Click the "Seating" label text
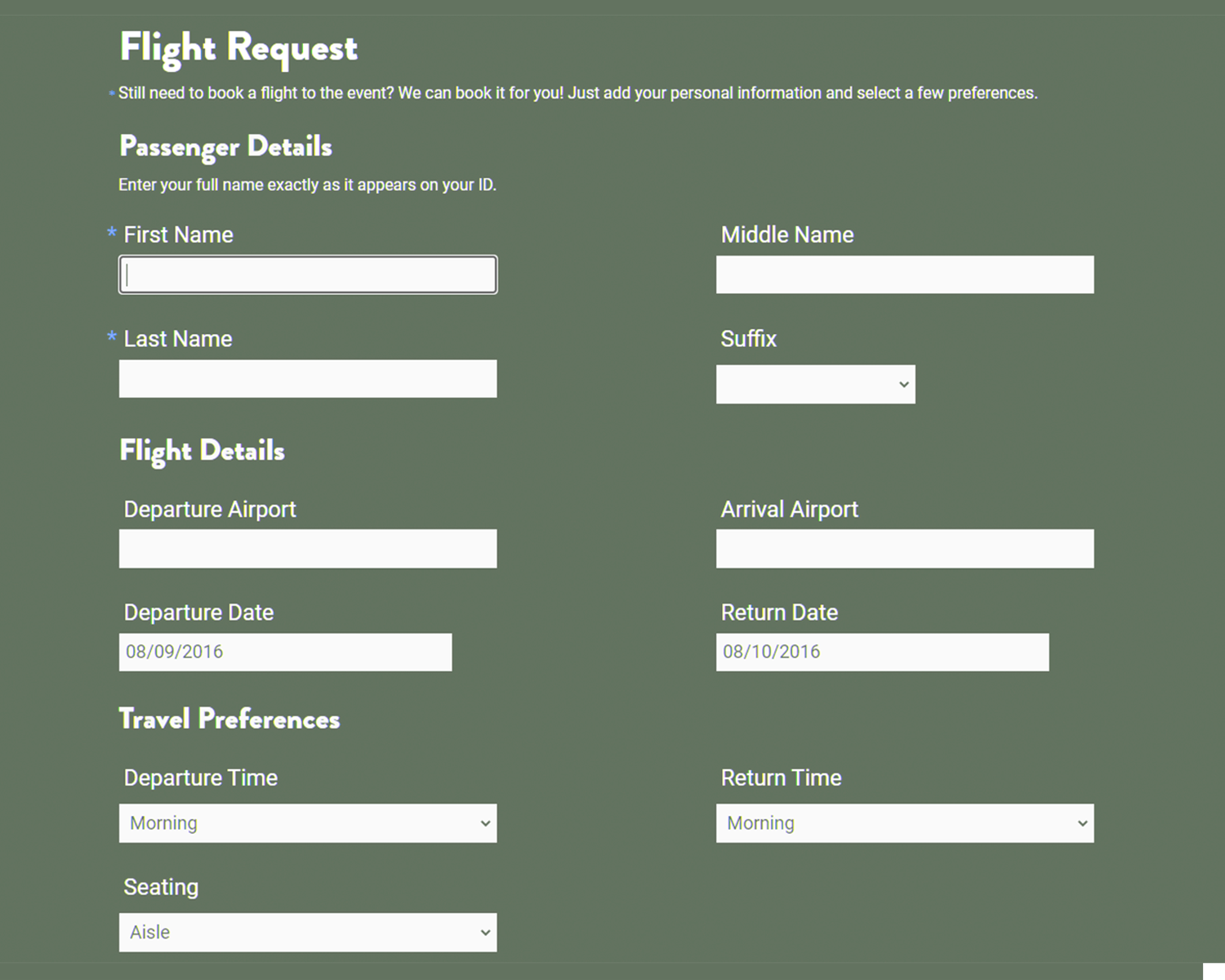The image size is (1225, 980). pyautogui.click(x=161, y=887)
